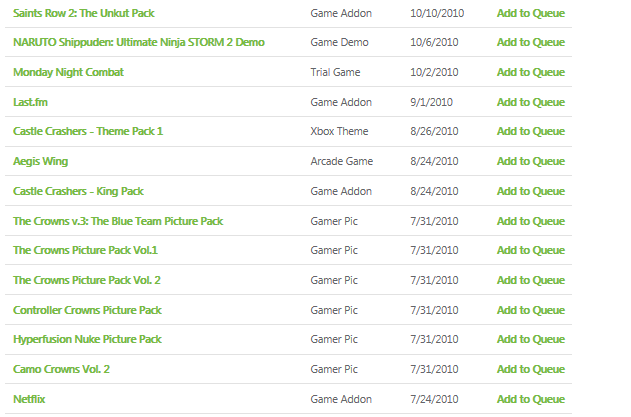This screenshot has width=631, height=417.
Task: Add Netflix to queue
Action: pos(531,399)
